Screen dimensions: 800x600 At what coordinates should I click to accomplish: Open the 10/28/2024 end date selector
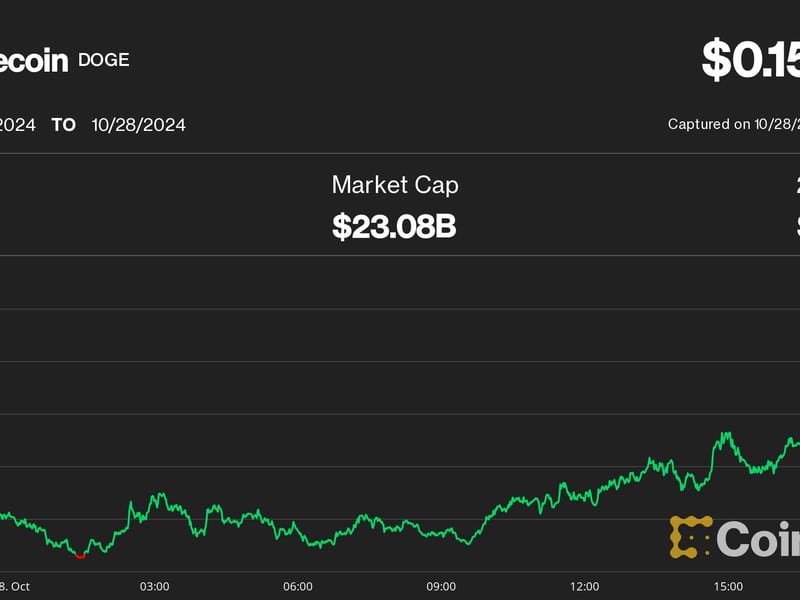tap(139, 125)
